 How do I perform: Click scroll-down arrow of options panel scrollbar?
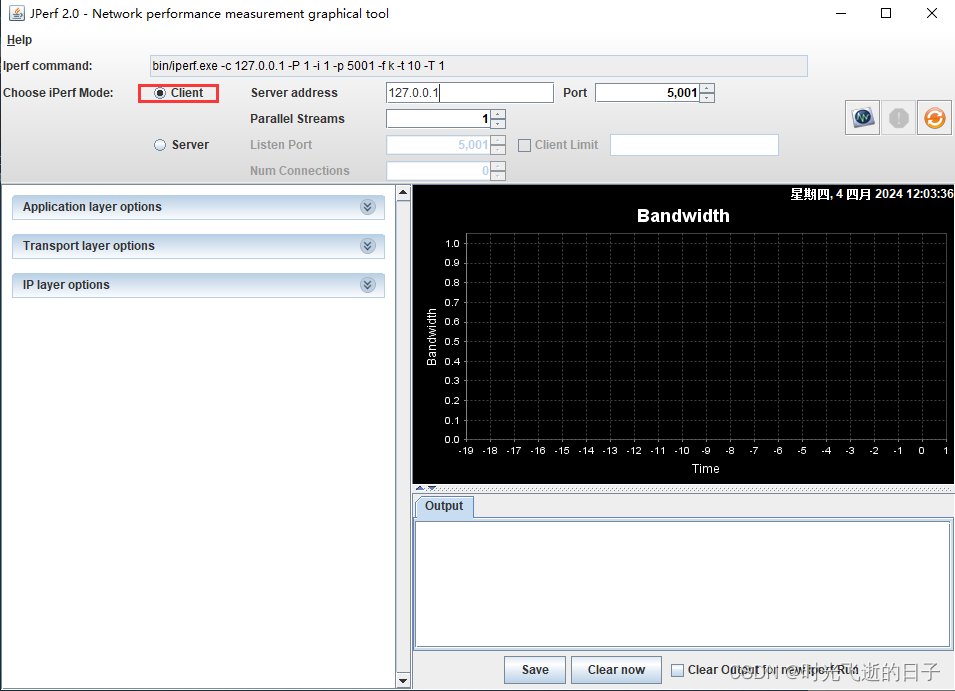(403, 681)
